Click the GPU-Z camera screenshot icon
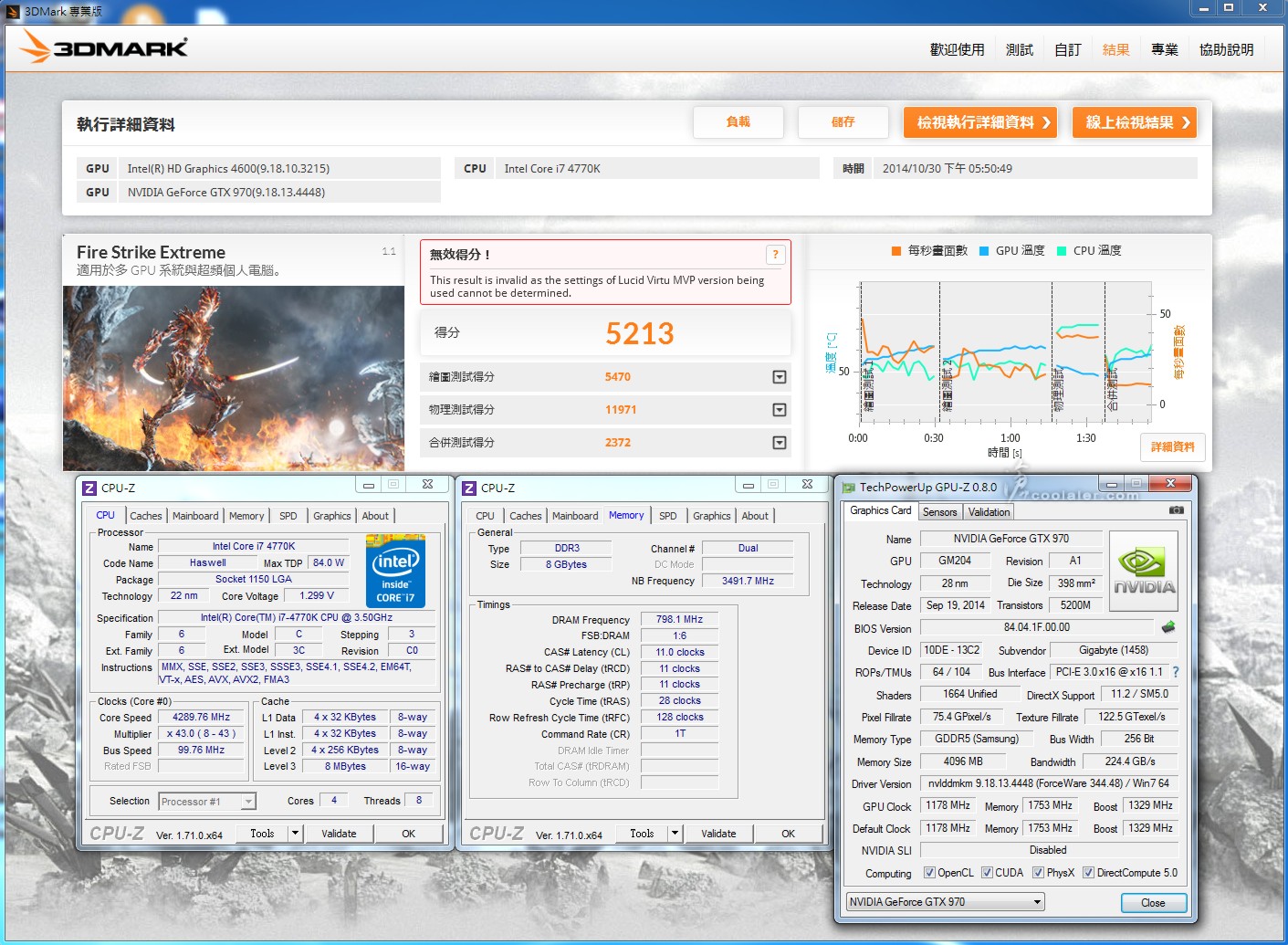Image resolution: width=1288 pixels, height=945 pixels. (1177, 510)
